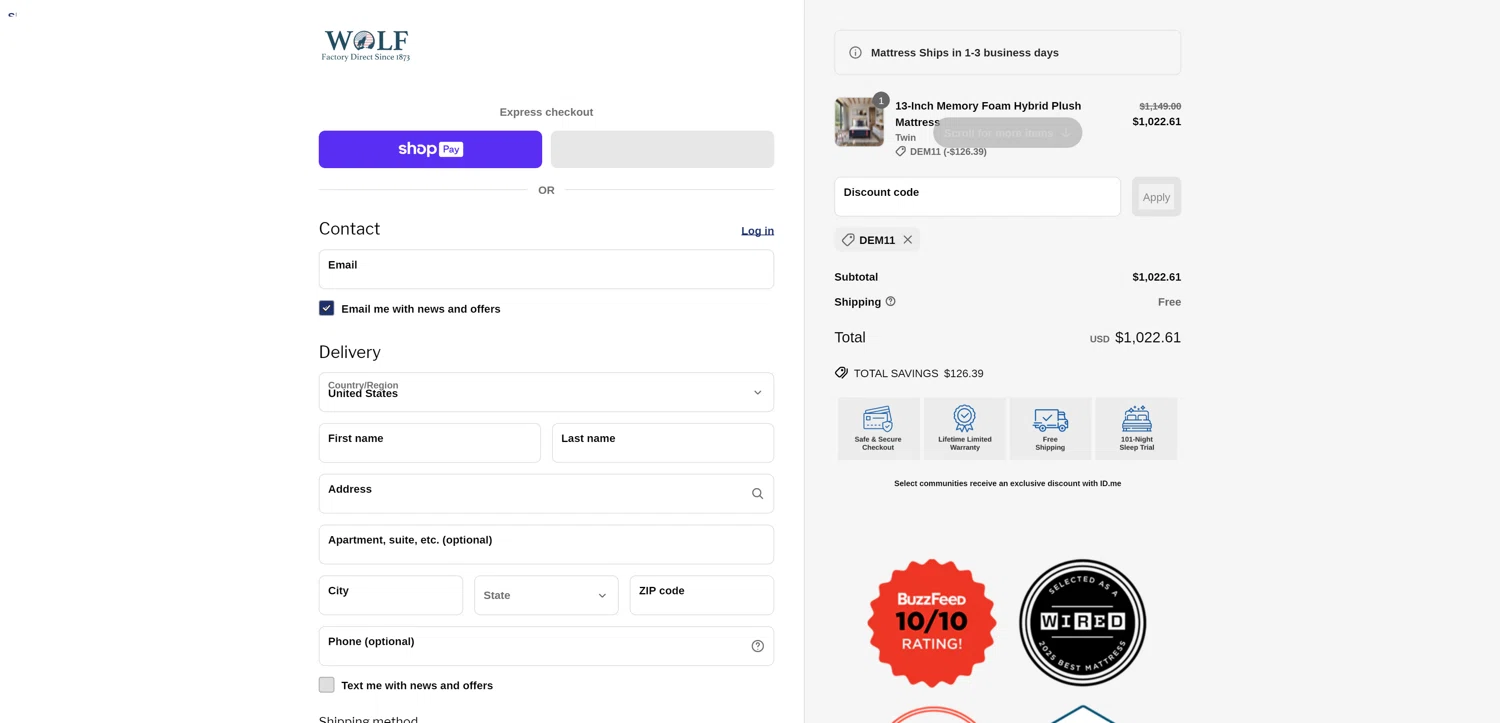Click the address search magnifier icon
Viewport: 1500px width, 723px height.
[x=757, y=494]
